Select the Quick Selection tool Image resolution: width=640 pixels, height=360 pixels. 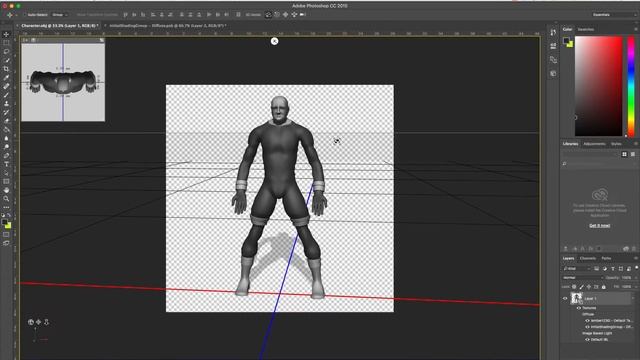pyautogui.click(x=6, y=60)
